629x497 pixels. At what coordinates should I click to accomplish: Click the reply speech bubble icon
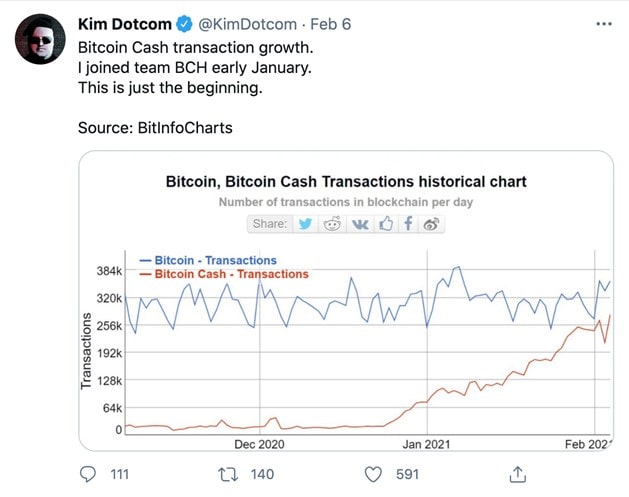tap(88, 474)
